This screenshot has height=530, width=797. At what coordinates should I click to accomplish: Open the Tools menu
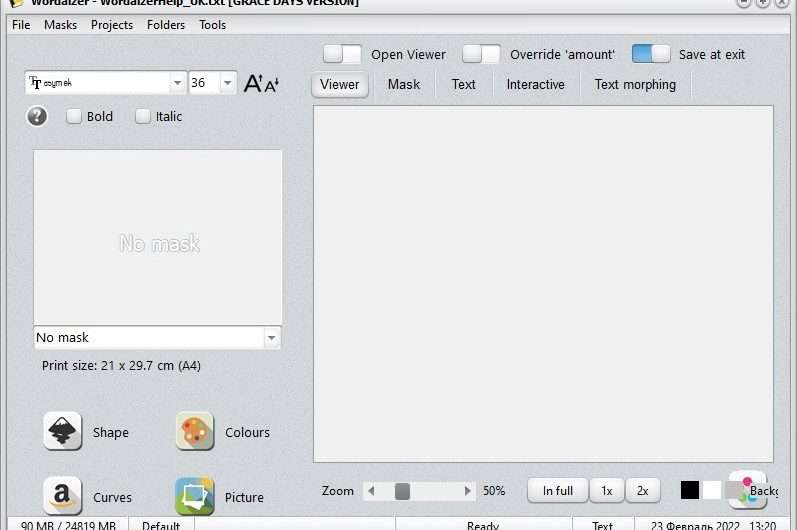(x=212, y=25)
